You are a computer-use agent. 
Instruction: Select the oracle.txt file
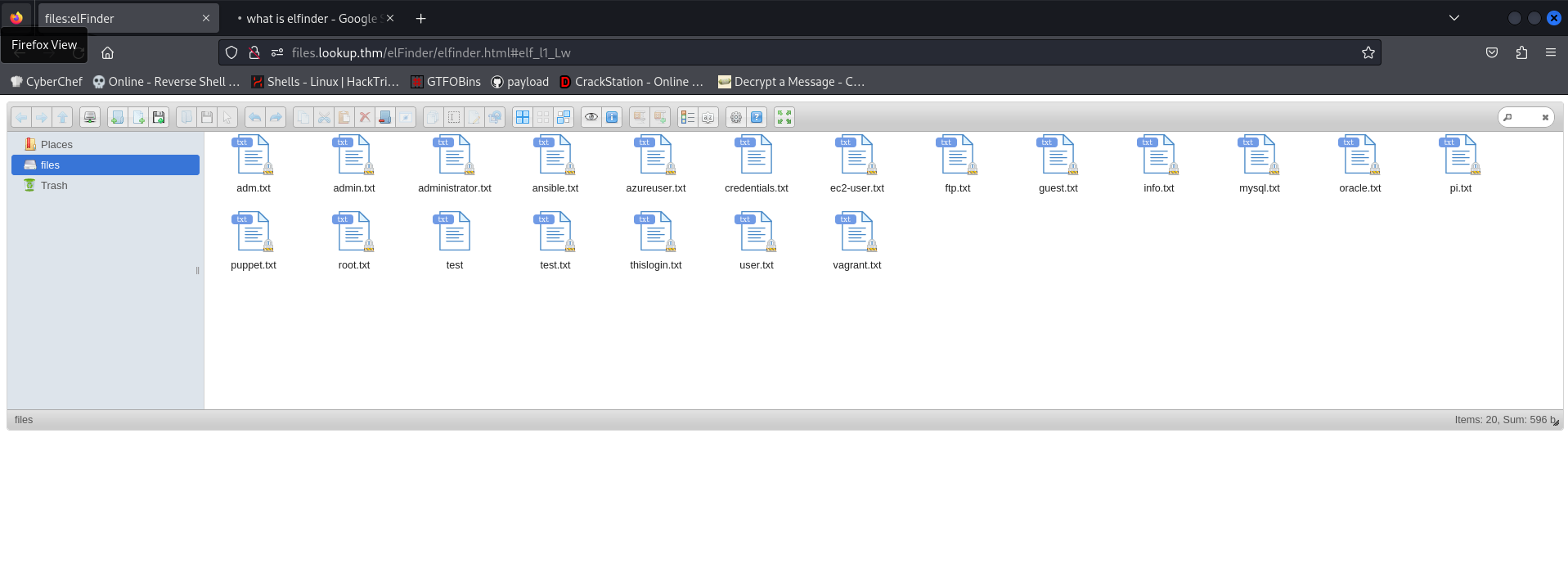click(x=1360, y=165)
